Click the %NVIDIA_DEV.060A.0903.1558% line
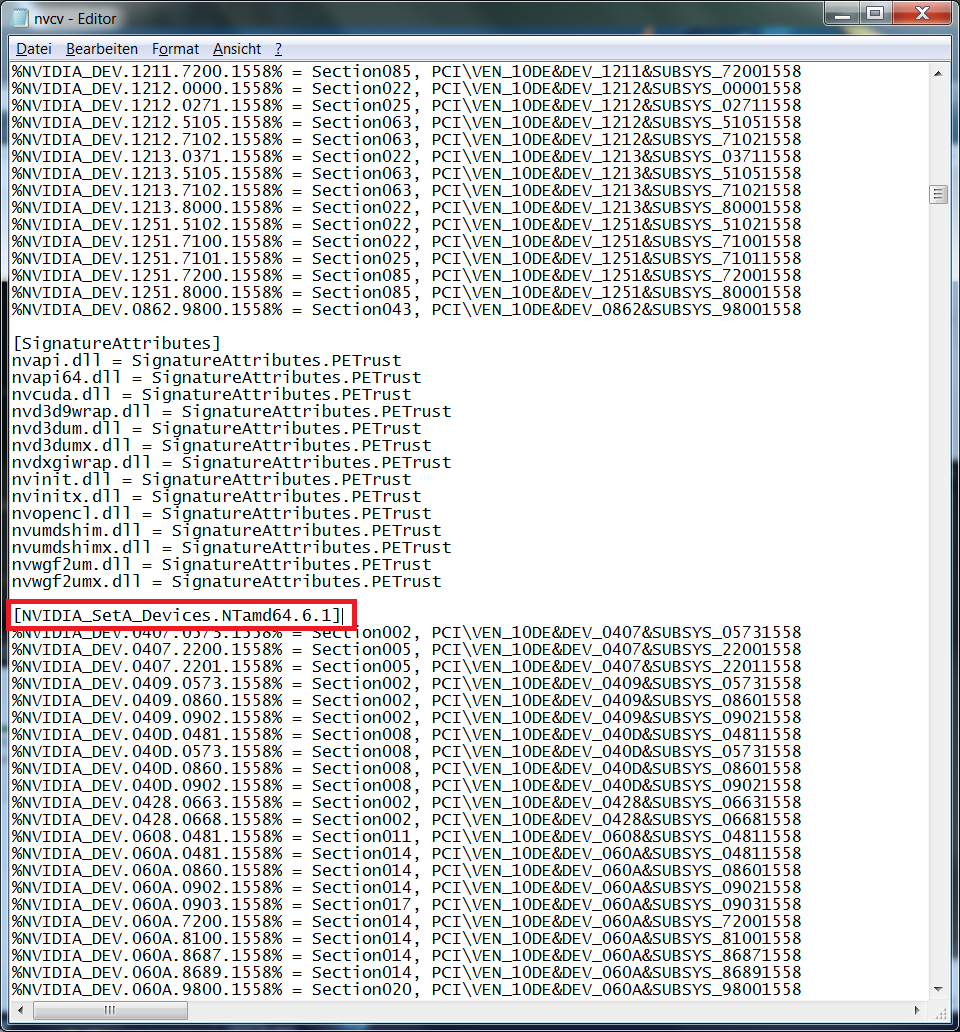Viewport: 960px width, 1032px height. coord(407,905)
